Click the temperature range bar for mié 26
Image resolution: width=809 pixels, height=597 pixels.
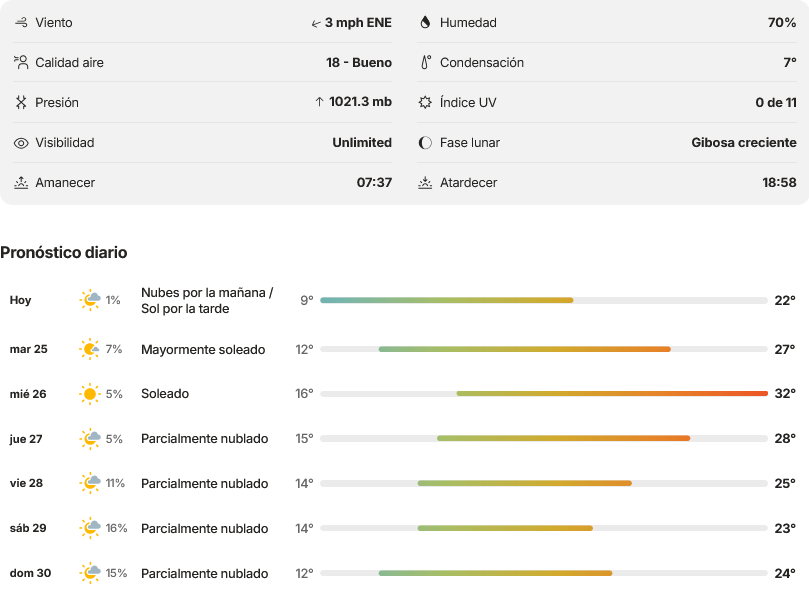coord(544,394)
